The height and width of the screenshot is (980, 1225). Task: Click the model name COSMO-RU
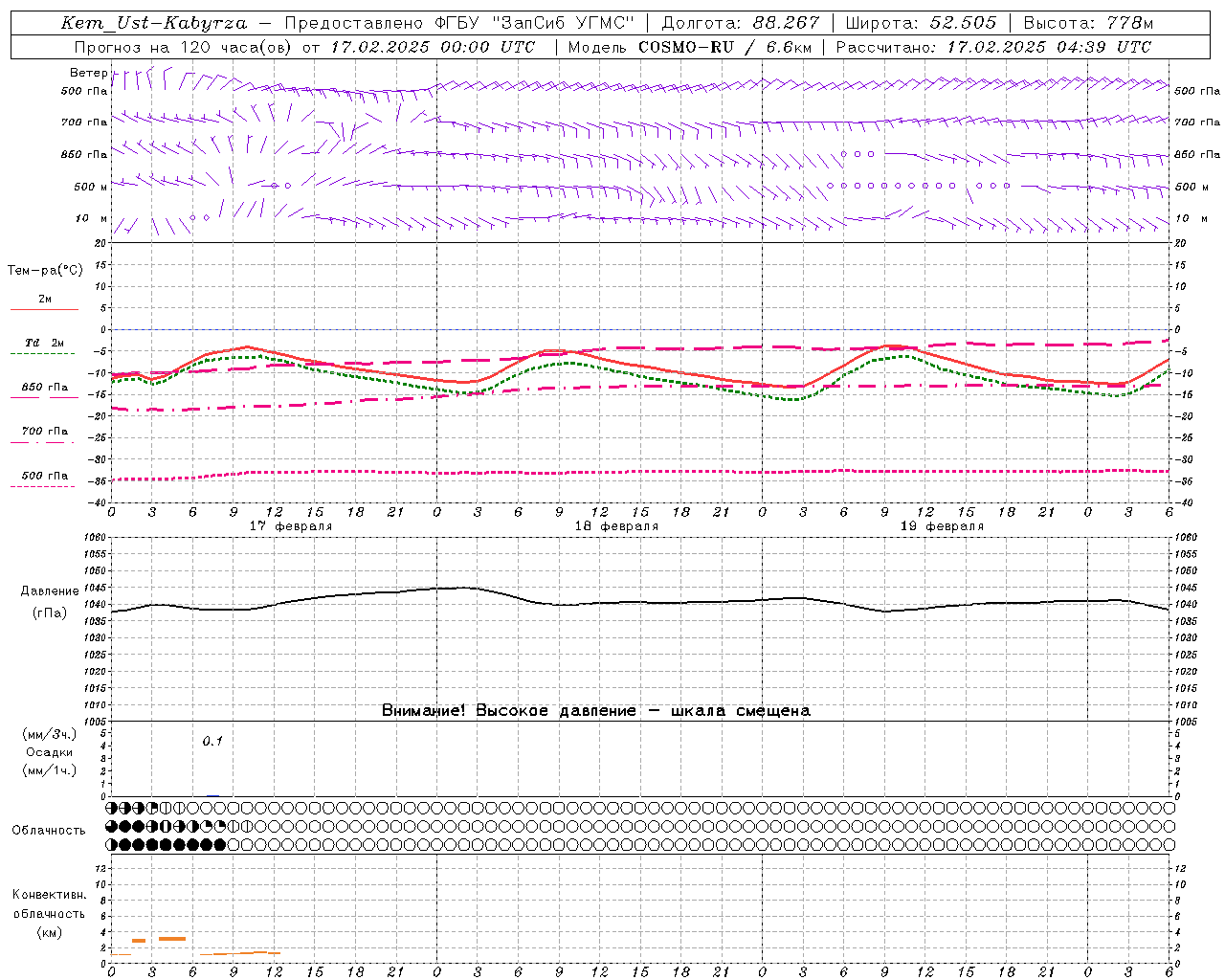click(x=686, y=47)
